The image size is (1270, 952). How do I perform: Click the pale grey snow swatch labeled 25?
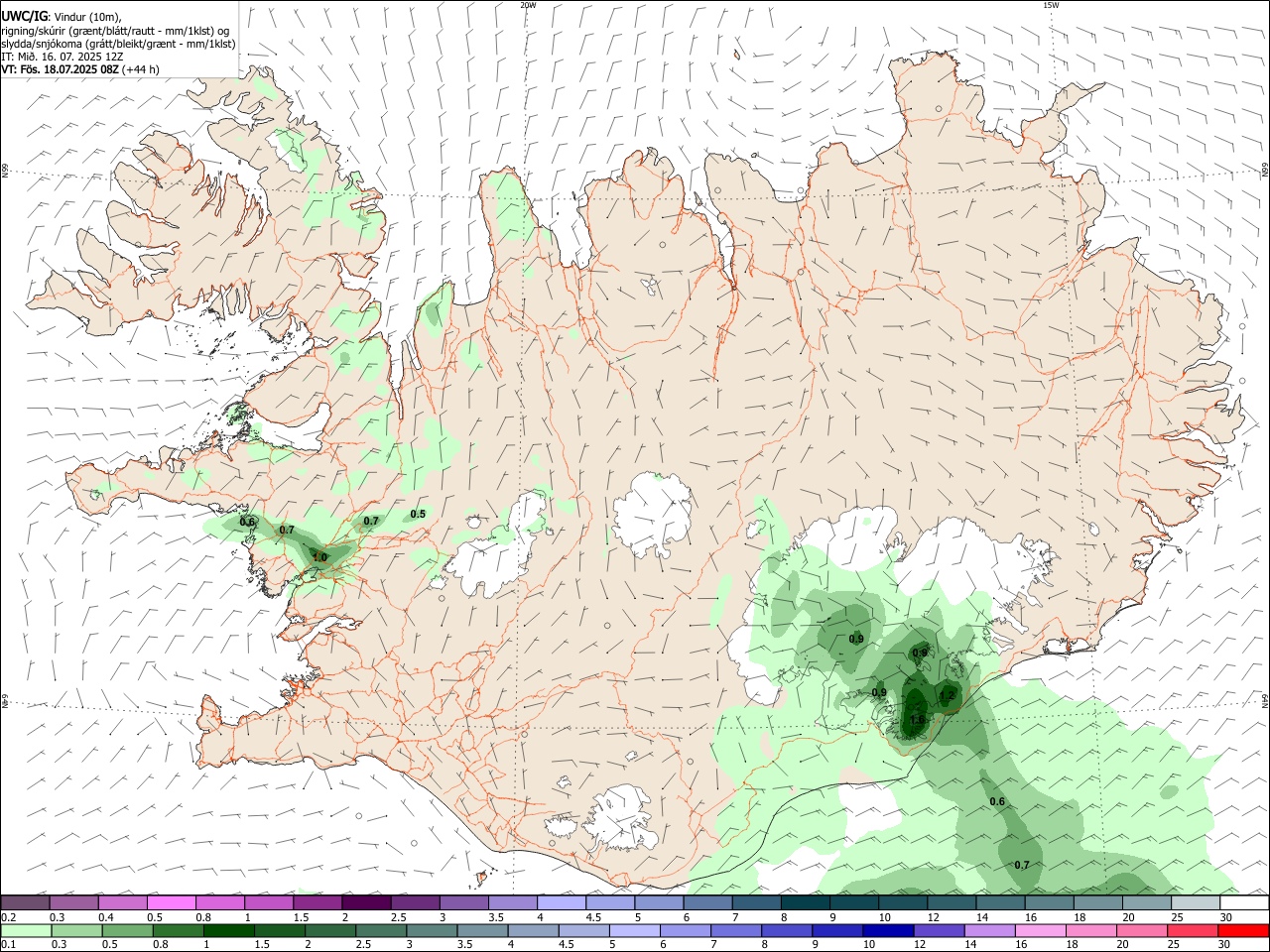point(1196,903)
